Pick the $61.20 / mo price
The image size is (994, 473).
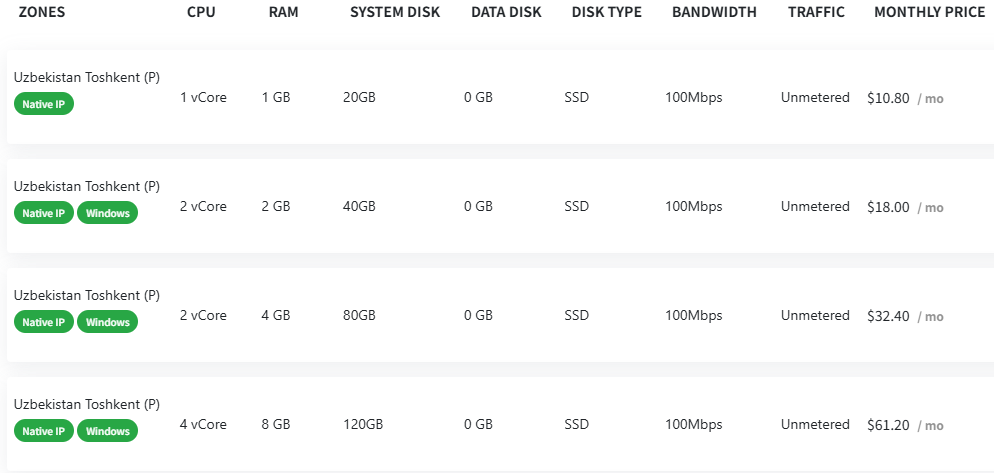pos(905,425)
